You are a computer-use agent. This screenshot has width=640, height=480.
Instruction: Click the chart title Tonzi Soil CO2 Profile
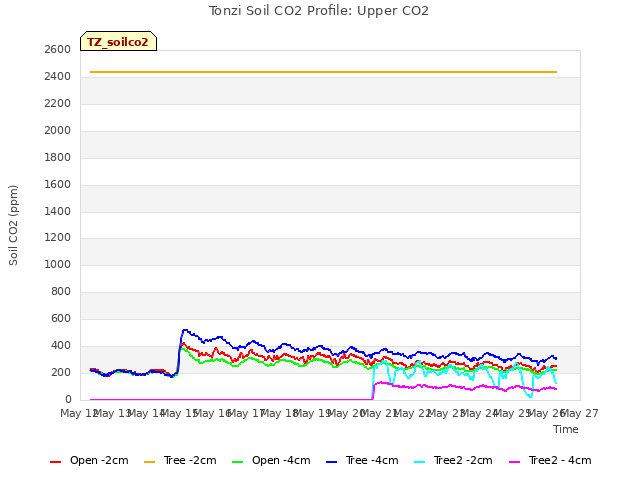coord(319,11)
